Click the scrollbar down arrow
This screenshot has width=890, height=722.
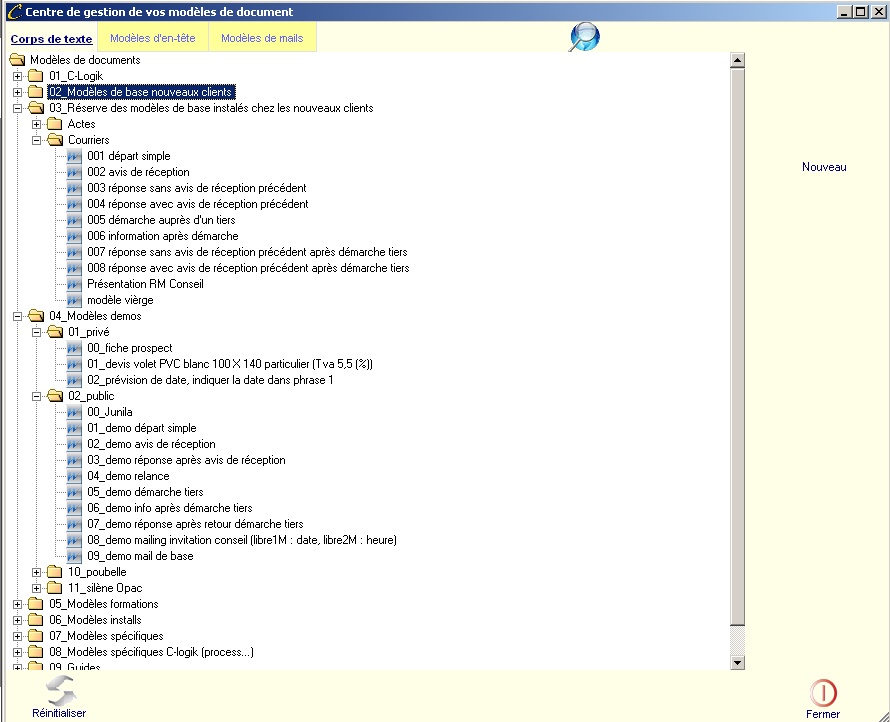click(738, 662)
